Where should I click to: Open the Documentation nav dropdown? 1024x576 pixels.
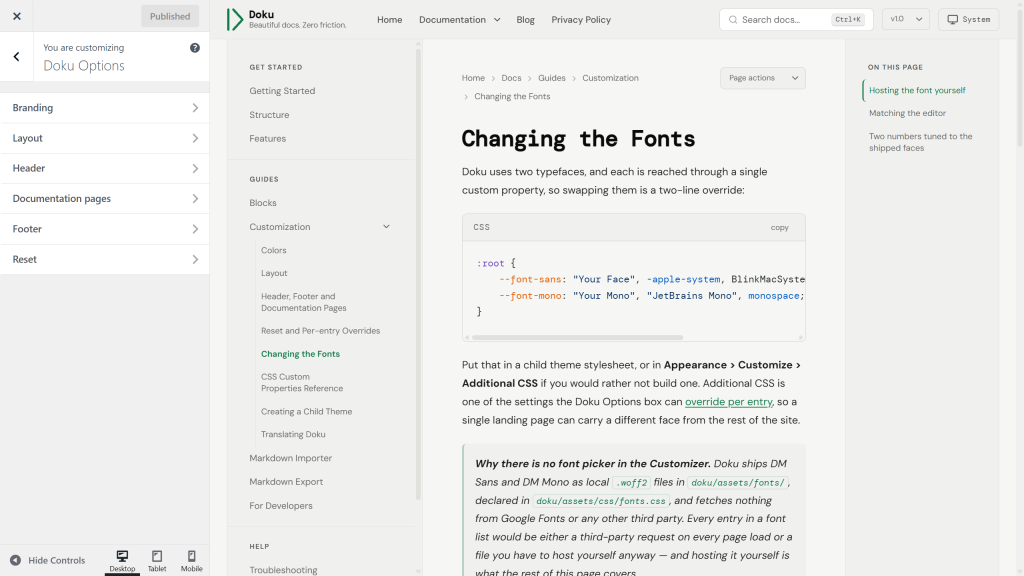point(460,20)
